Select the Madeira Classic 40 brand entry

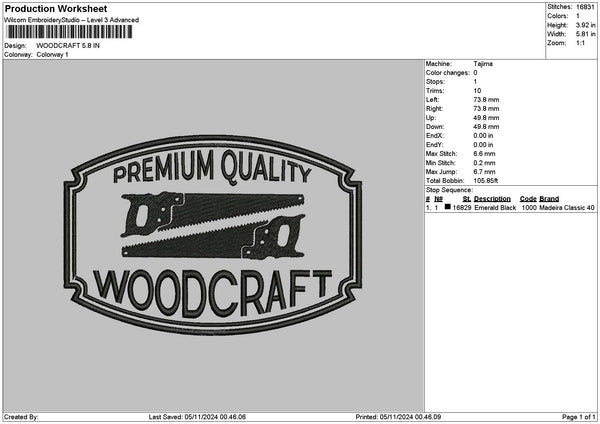coord(568,208)
